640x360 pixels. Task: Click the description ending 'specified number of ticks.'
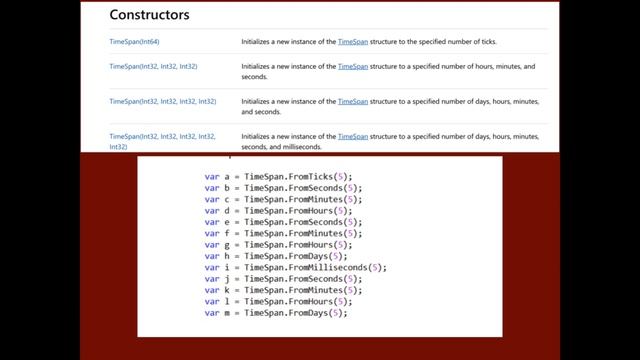point(369,42)
